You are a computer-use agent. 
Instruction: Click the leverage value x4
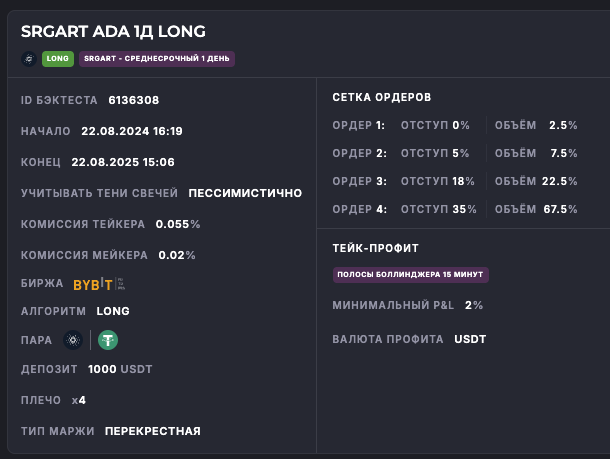pyautogui.click(x=79, y=400)
